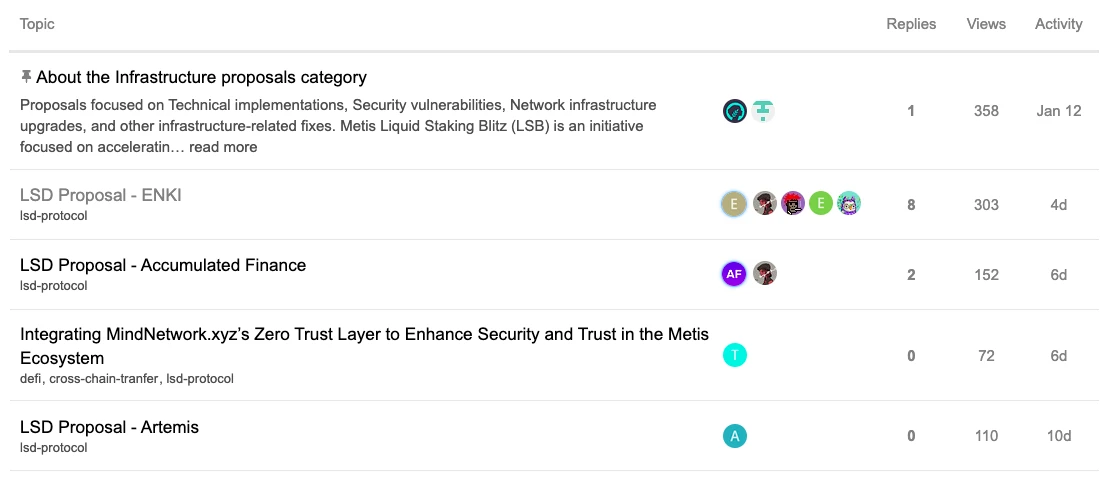This screenshot has width=1111, height=488.
Task: Click the red pixel-art avatar on ENKI topic
Action: pos(793,204)
